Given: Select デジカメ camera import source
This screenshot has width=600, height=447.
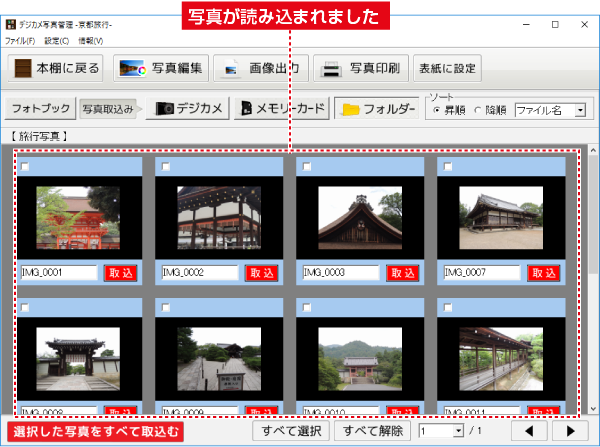Looking at the screenshot, I should (190, 108).
